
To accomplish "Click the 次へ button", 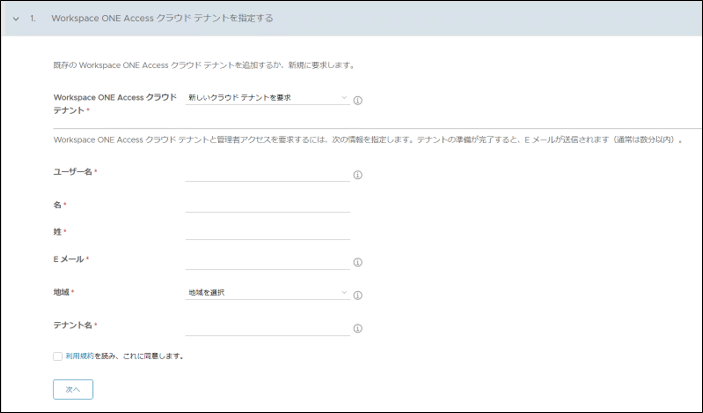I will [x=73, y=389].
